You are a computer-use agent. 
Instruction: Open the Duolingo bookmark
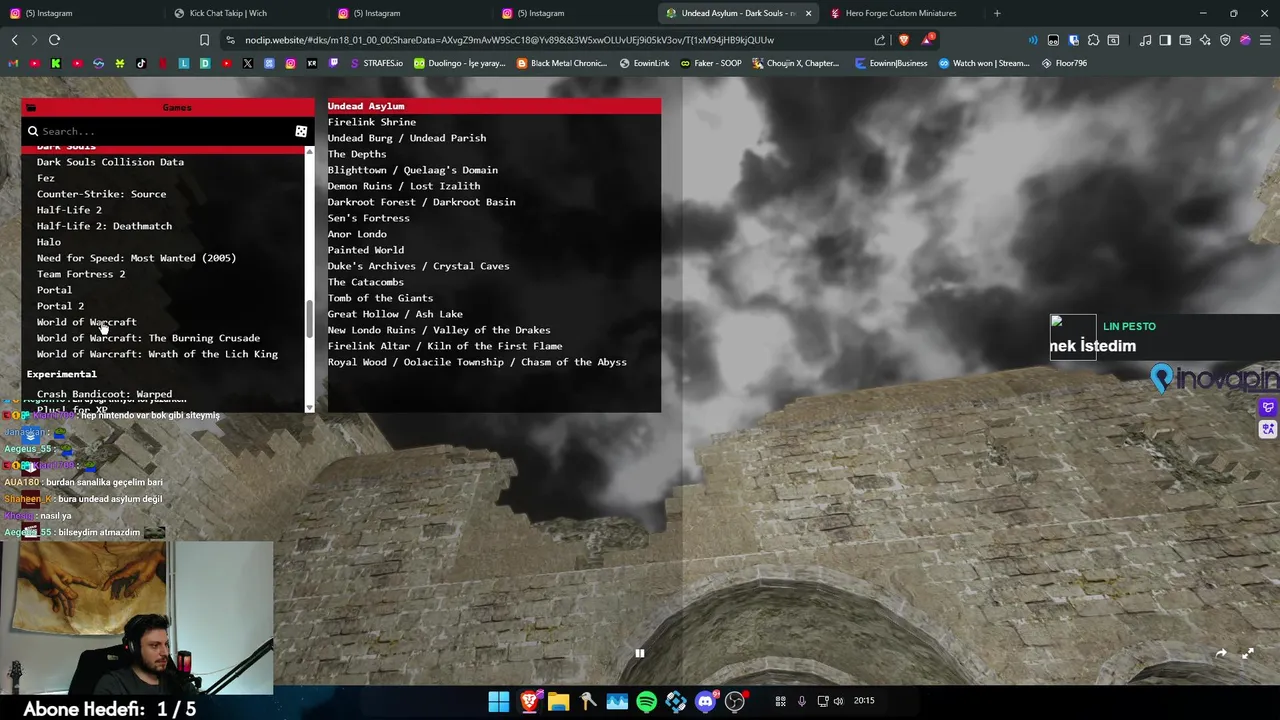tap(460, 63)
